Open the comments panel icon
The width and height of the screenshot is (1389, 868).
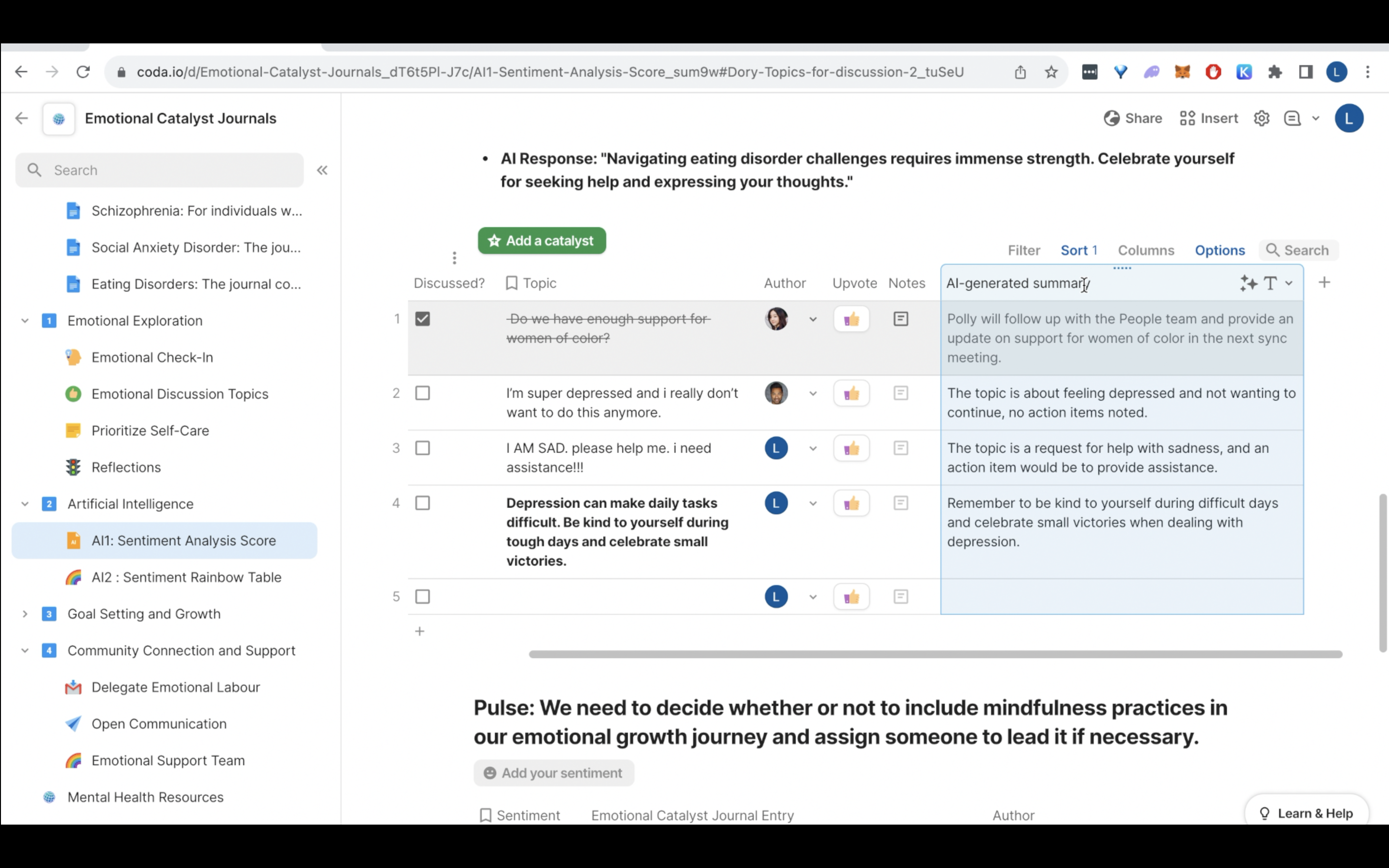click(1292, 118)
